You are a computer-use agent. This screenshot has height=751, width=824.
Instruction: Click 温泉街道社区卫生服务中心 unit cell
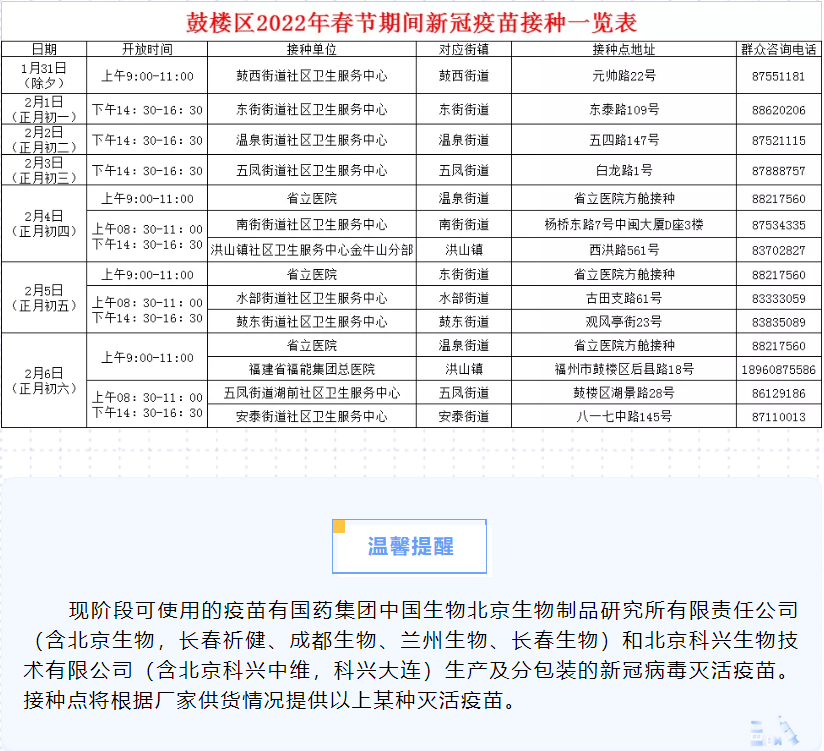(312, 140)
